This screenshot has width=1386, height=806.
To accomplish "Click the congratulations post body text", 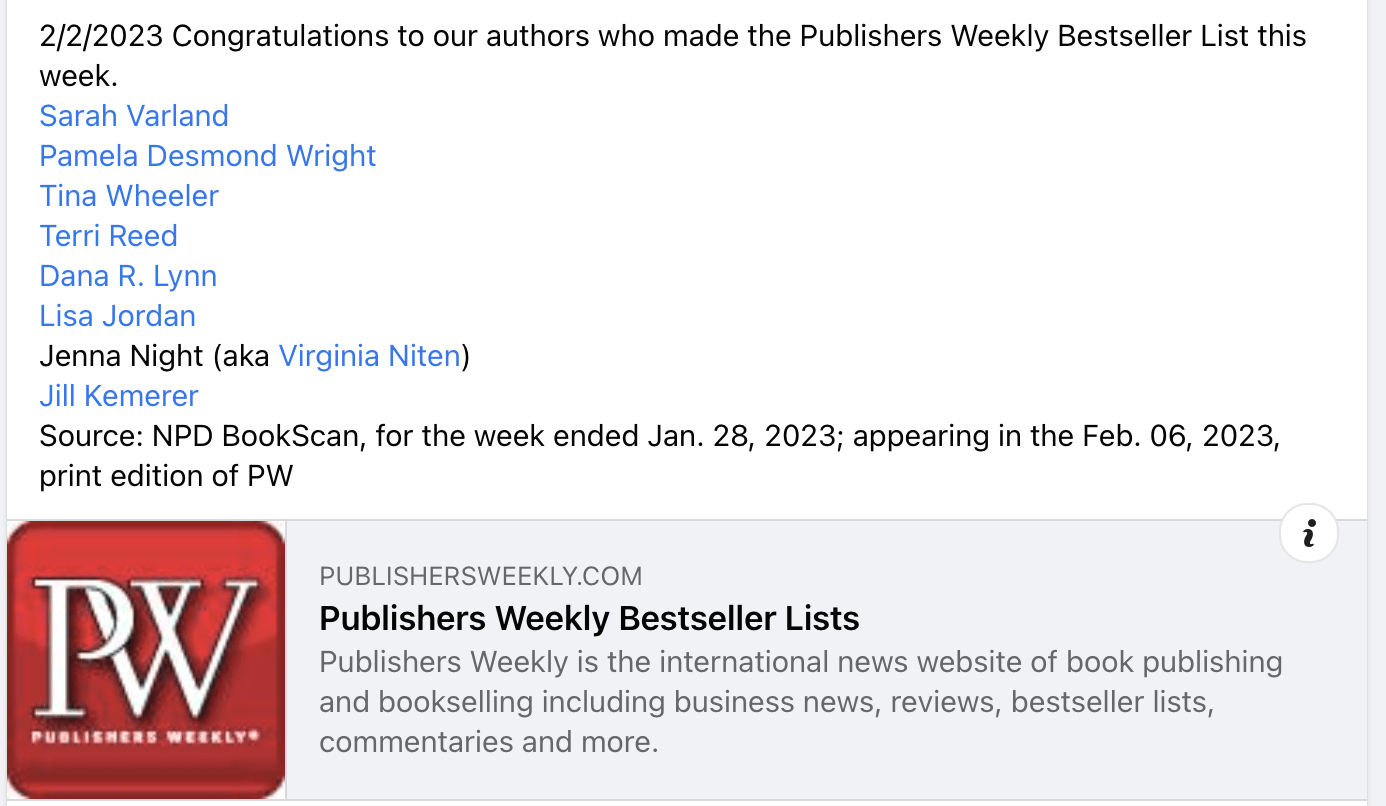I will point(672,55).
